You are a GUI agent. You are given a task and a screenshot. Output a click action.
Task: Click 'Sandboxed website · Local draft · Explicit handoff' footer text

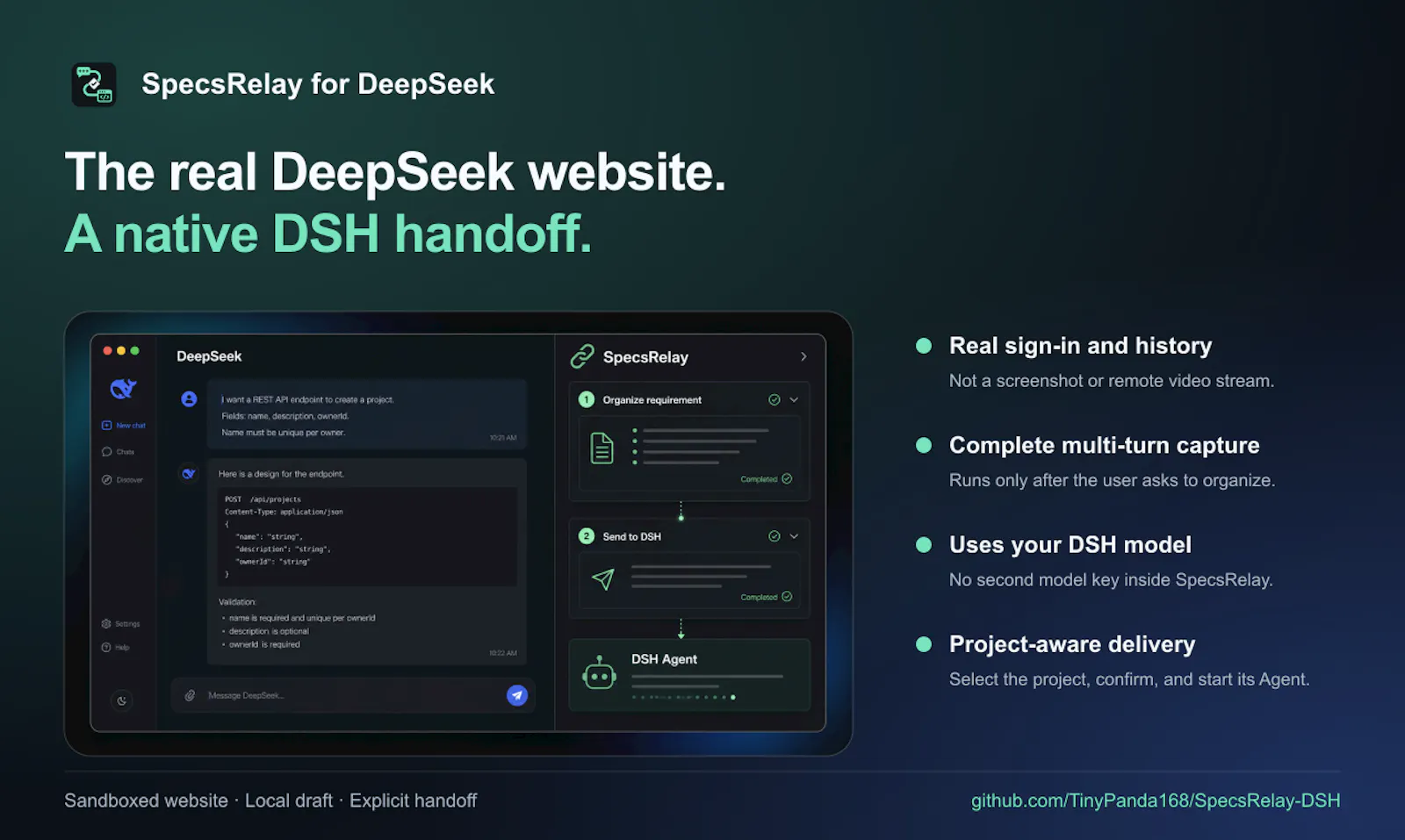coord(270,801)
